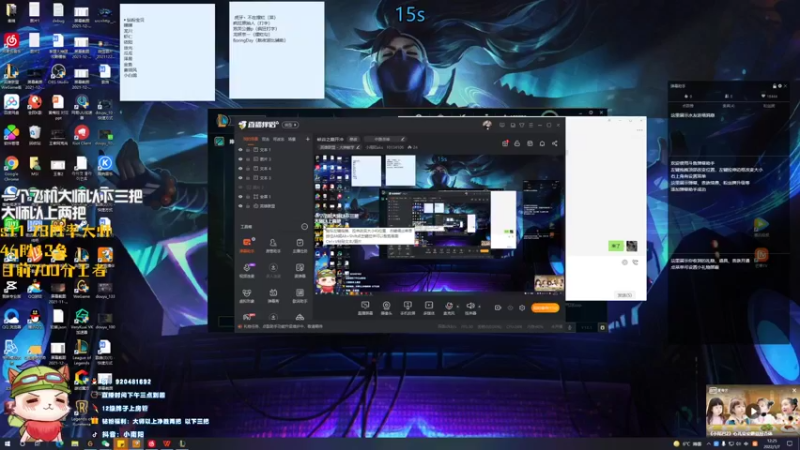The width and height of the screenshot is (800, 450).
Task: Select the first orange scene tab
Action: click(250, 139)
